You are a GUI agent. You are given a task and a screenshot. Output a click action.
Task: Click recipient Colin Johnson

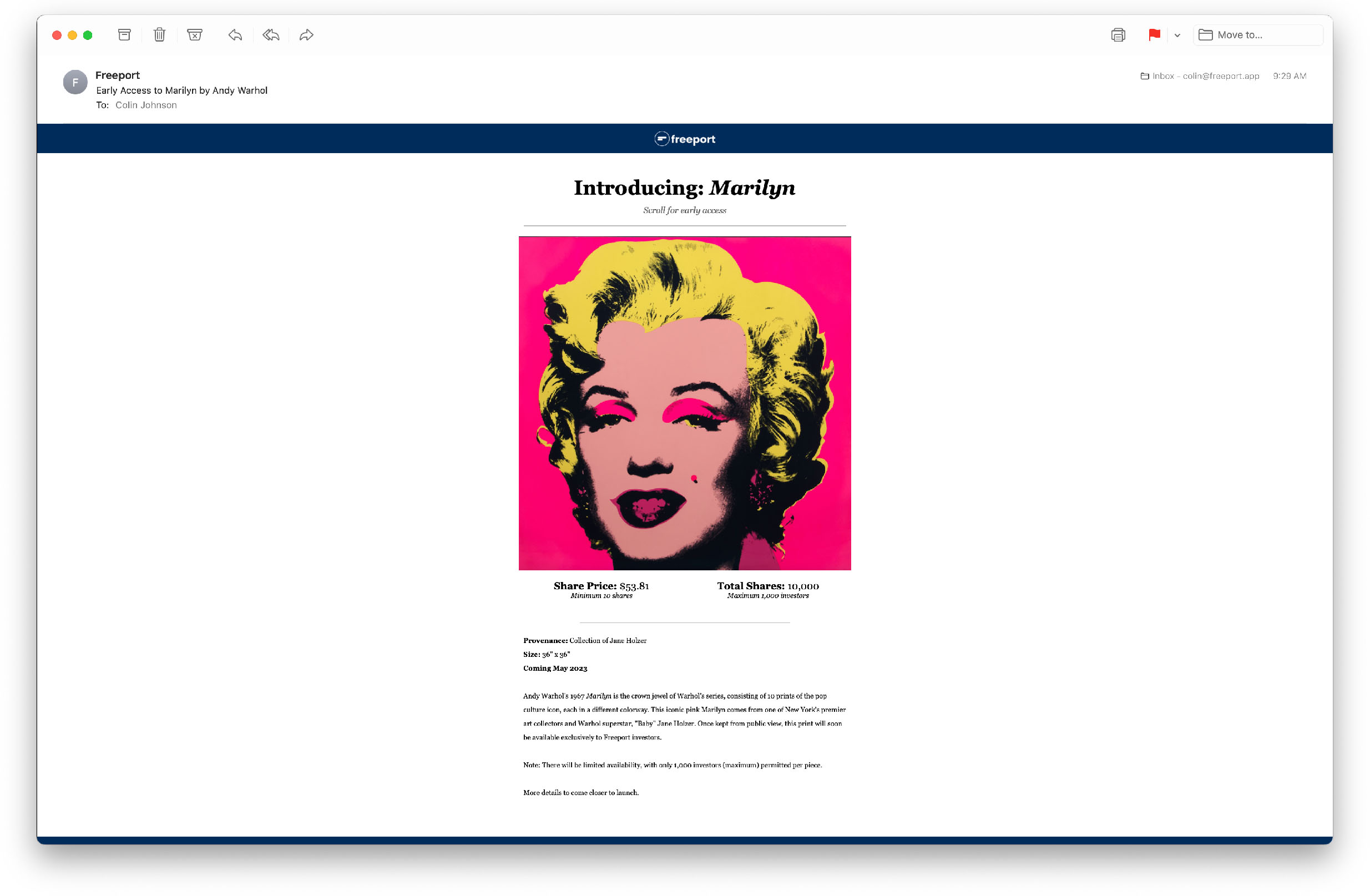(x=145, y=105)
